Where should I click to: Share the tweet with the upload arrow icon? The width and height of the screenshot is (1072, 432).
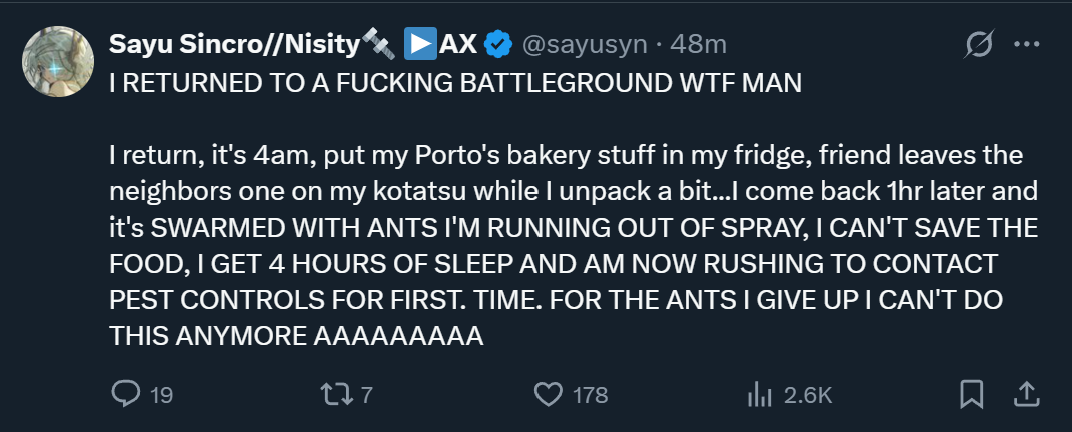click(x=1027, y=395)
